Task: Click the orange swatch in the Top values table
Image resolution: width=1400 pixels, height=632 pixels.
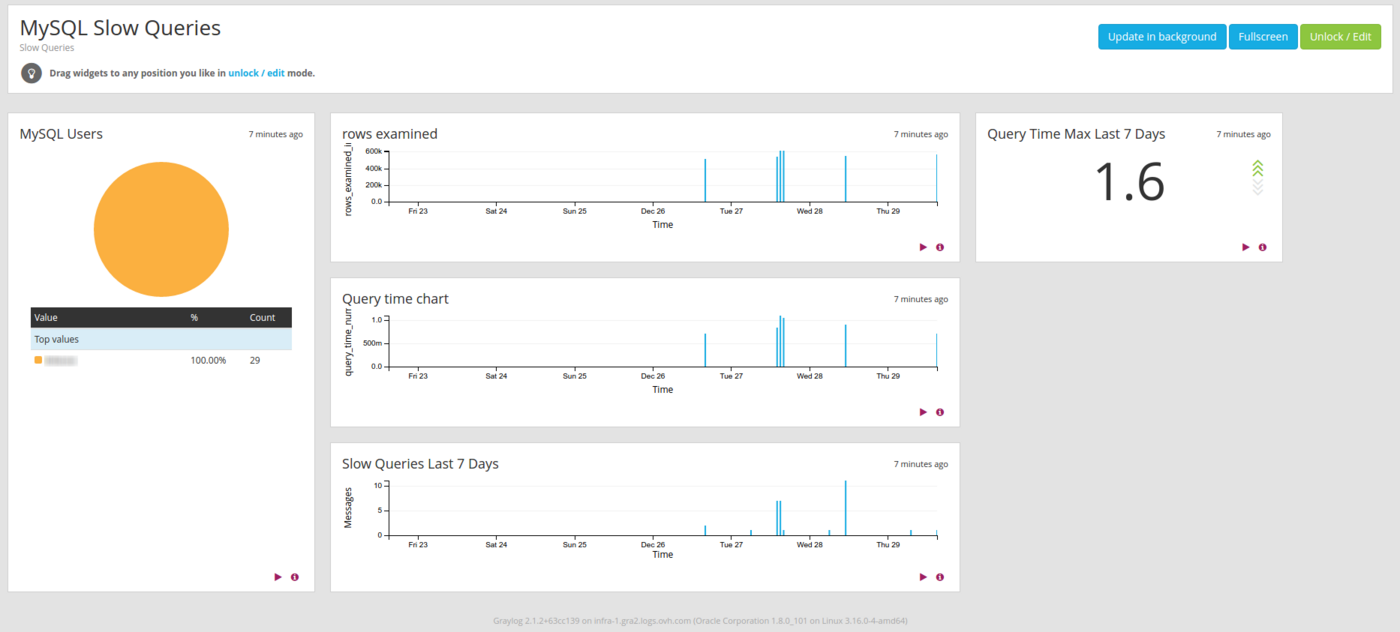Action: click(x=38, y=360)
